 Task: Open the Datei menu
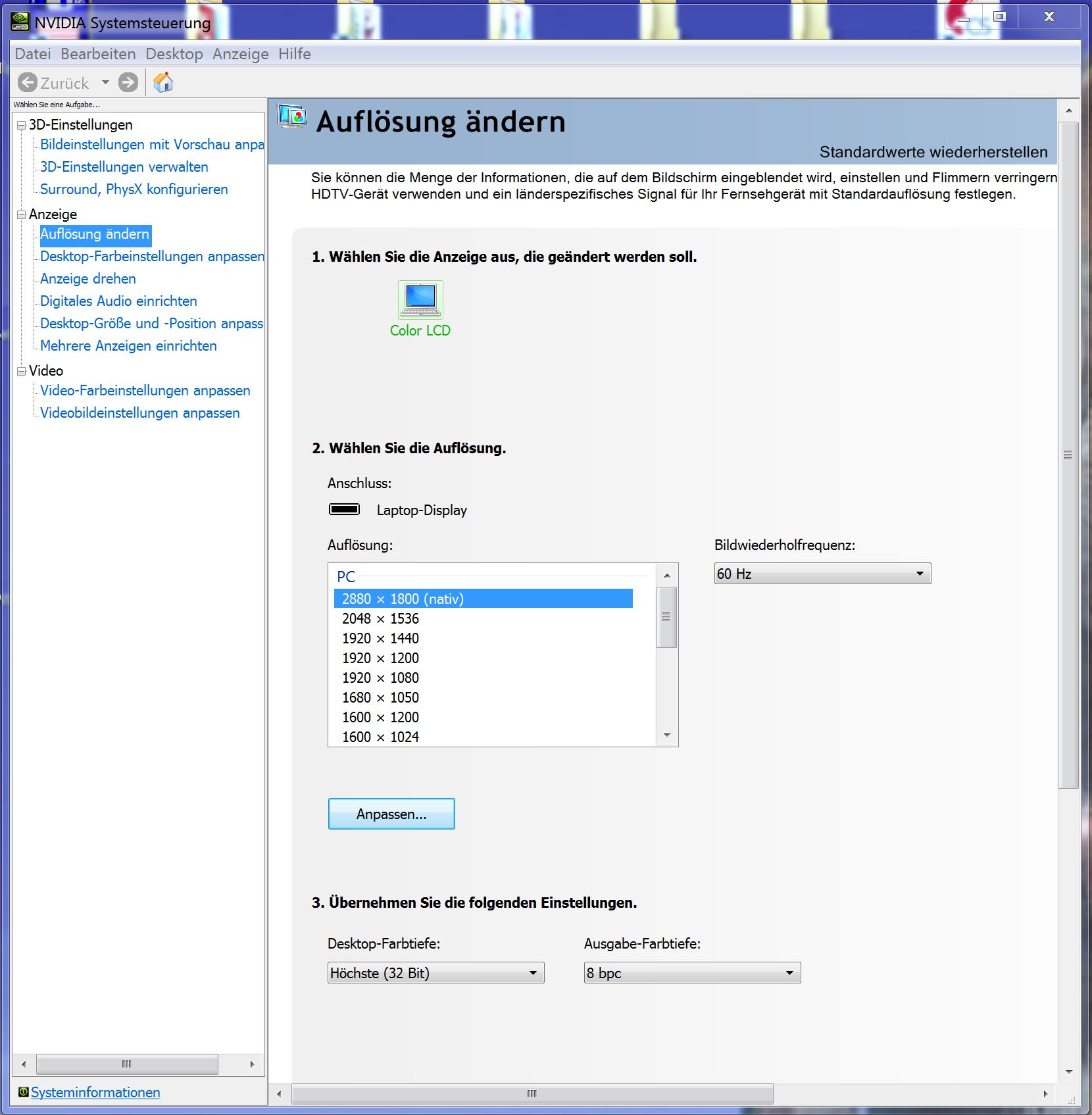click(33, 54)
